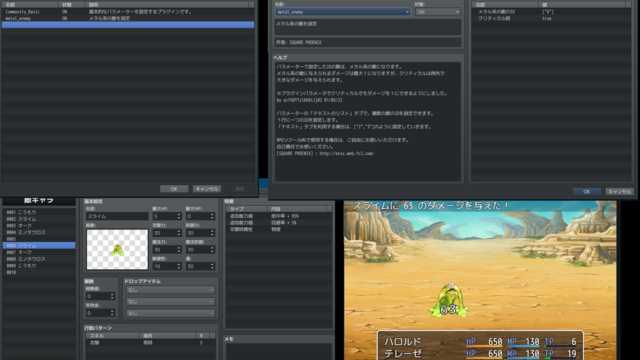Click the plugin description field メタル系の敵を設定
The image size is (640, 360).
[x=368, y=27]
